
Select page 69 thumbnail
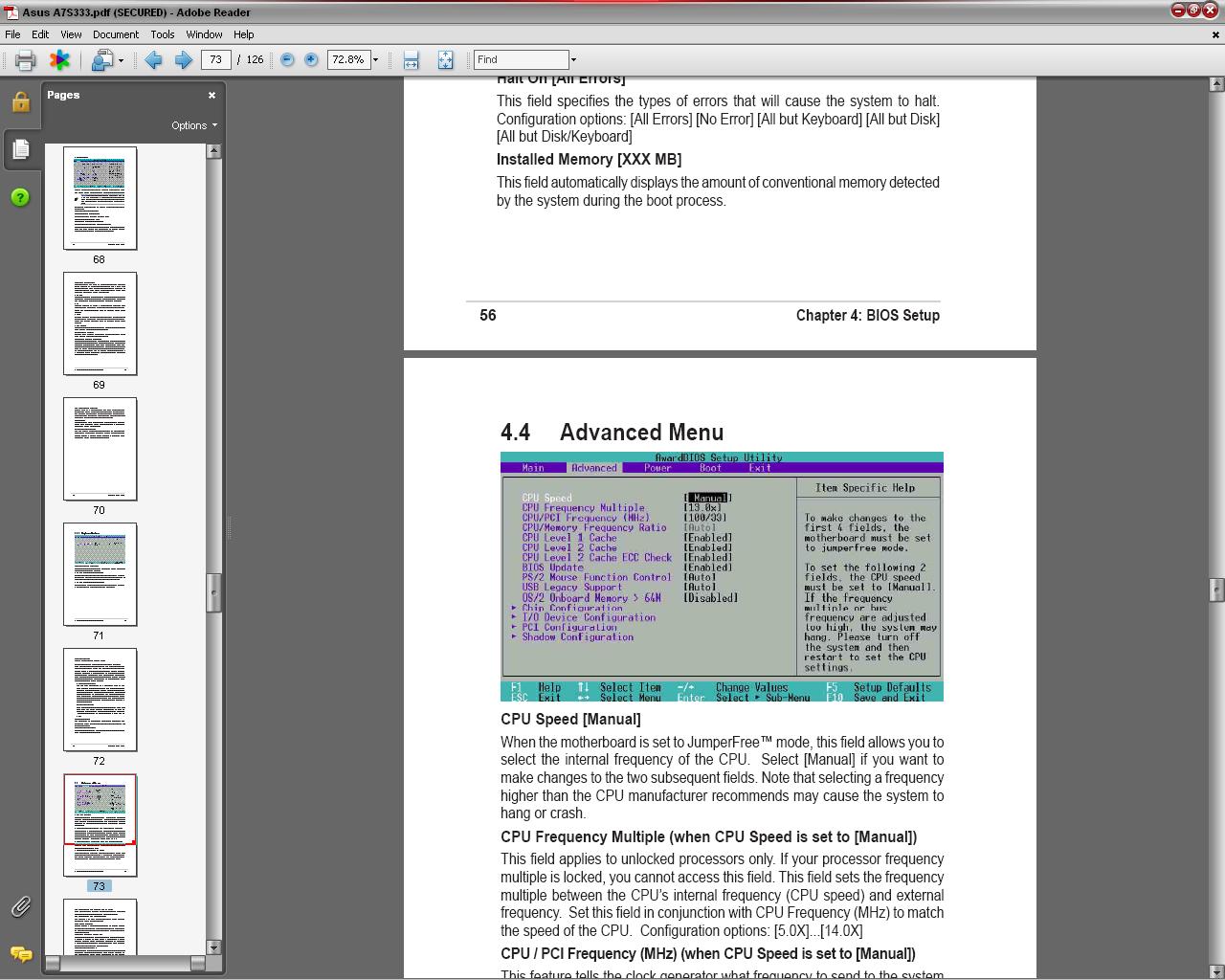pyautogui.click(x=100, y=323)
